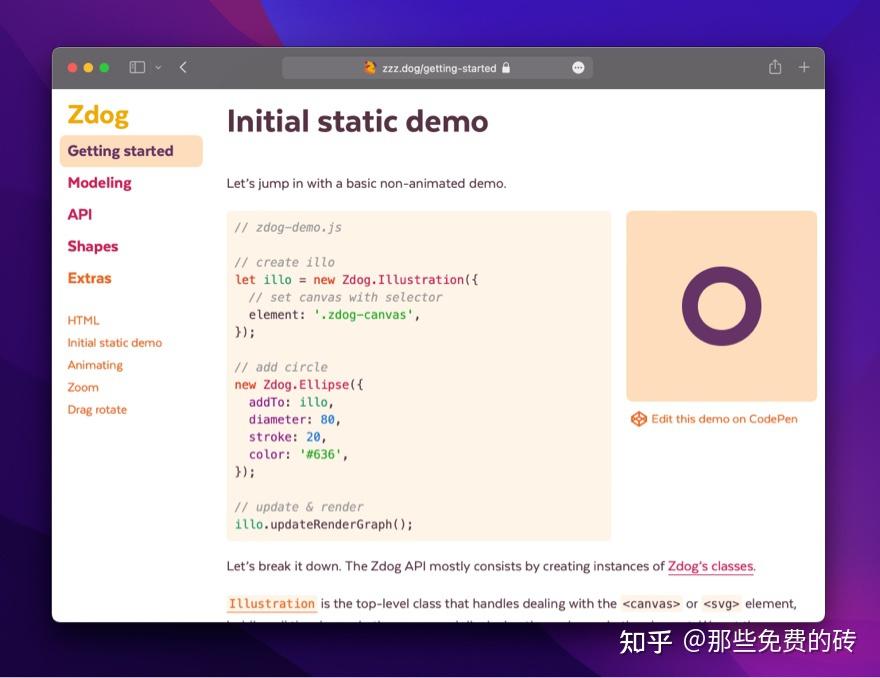Image resolution: width=880 pixels, height=678 pixels.
Task: Follow the Zdog's classes link
Action: [710, 565]
